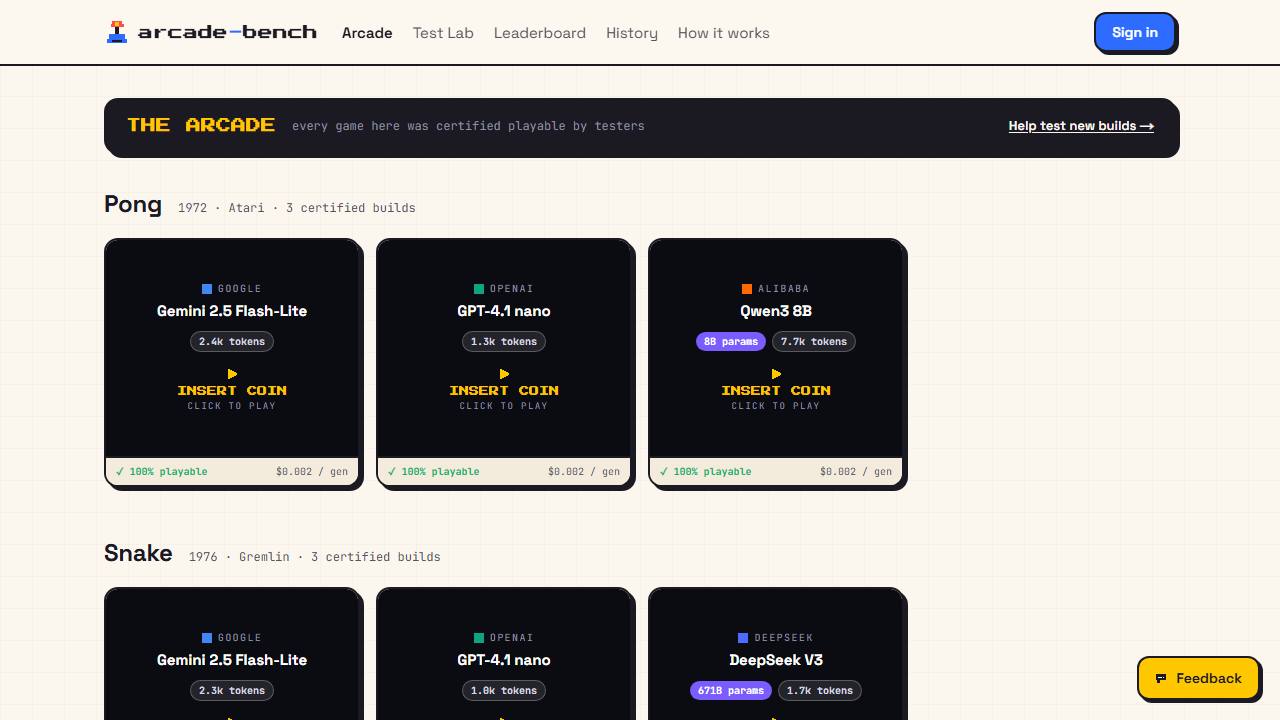The image size is (1280, 720).
Task: Click the green OpenAI icon on Snake's GPT-4.1 nano card
Action: point(479,638)
